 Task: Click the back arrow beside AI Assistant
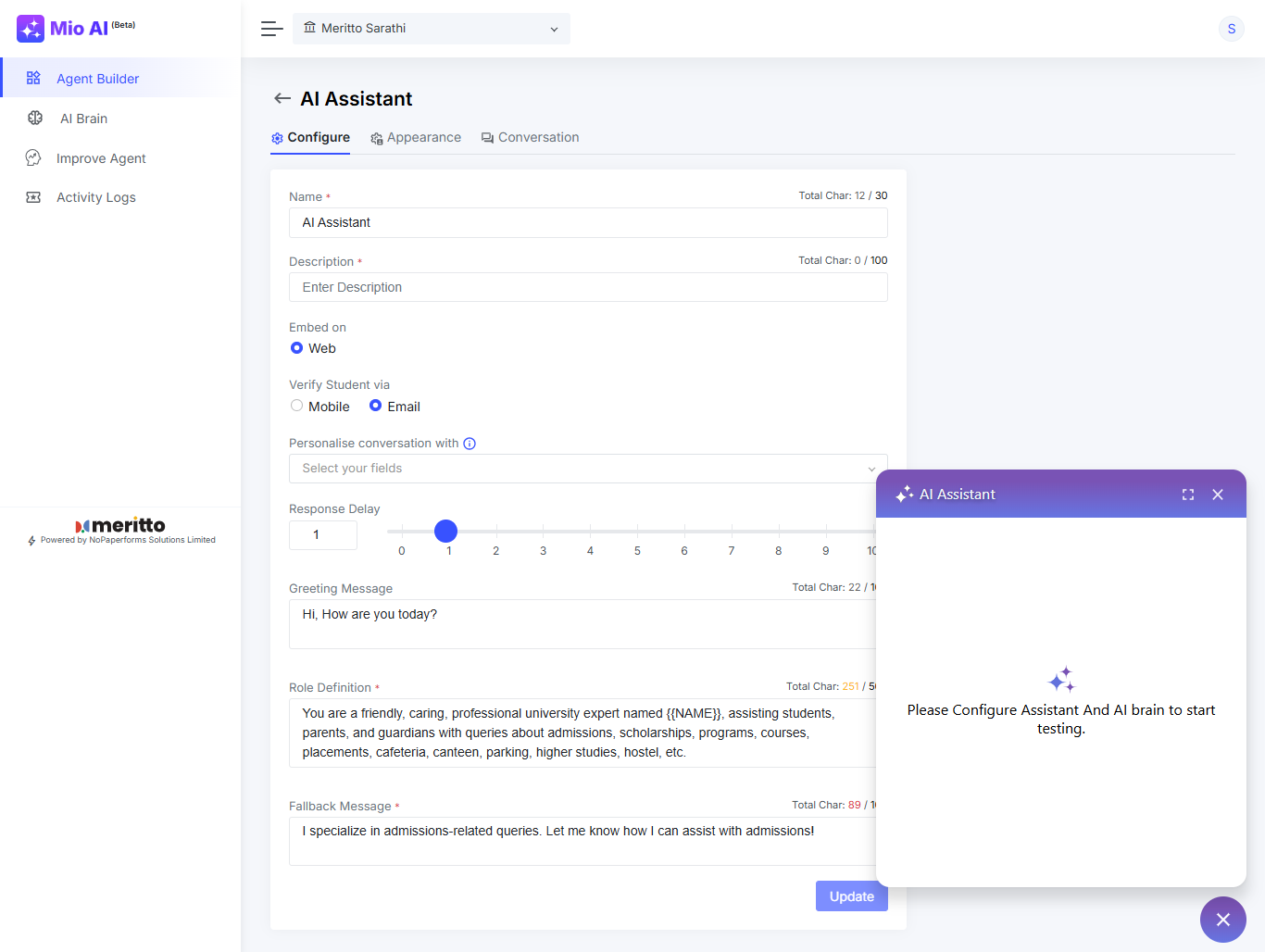282,98
